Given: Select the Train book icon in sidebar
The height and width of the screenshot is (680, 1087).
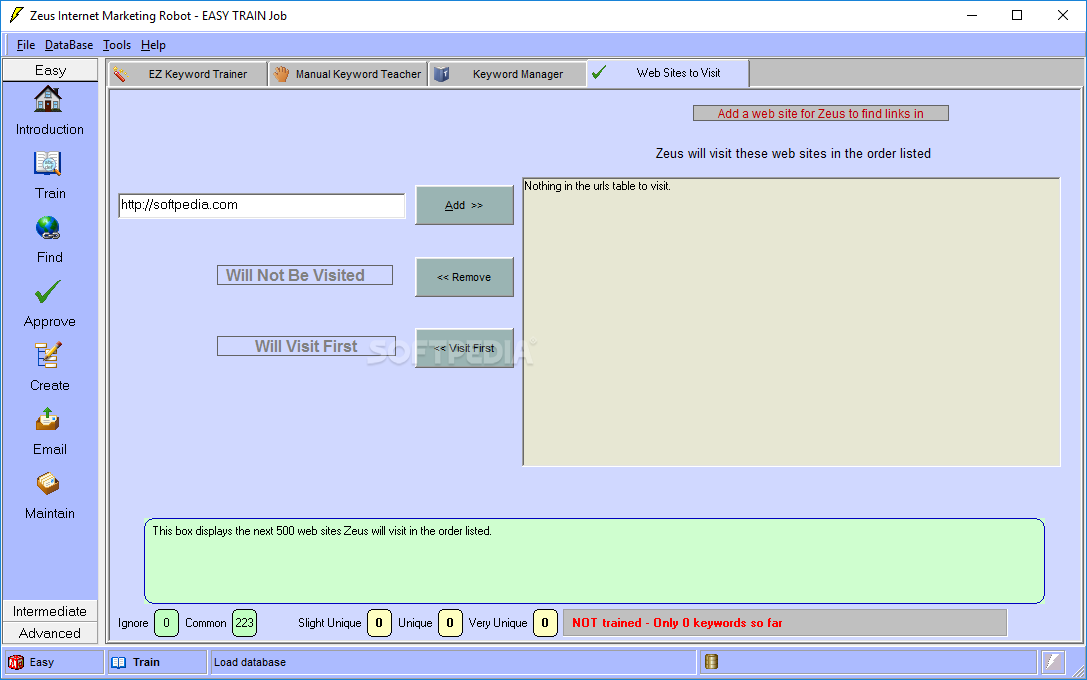Looking at the screenshot, I should coord(48,164).
